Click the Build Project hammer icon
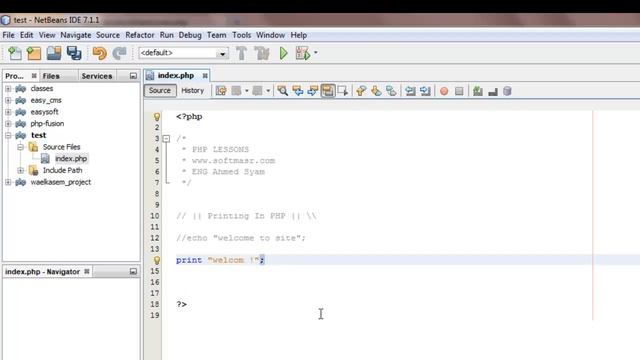 coord(242,53)
